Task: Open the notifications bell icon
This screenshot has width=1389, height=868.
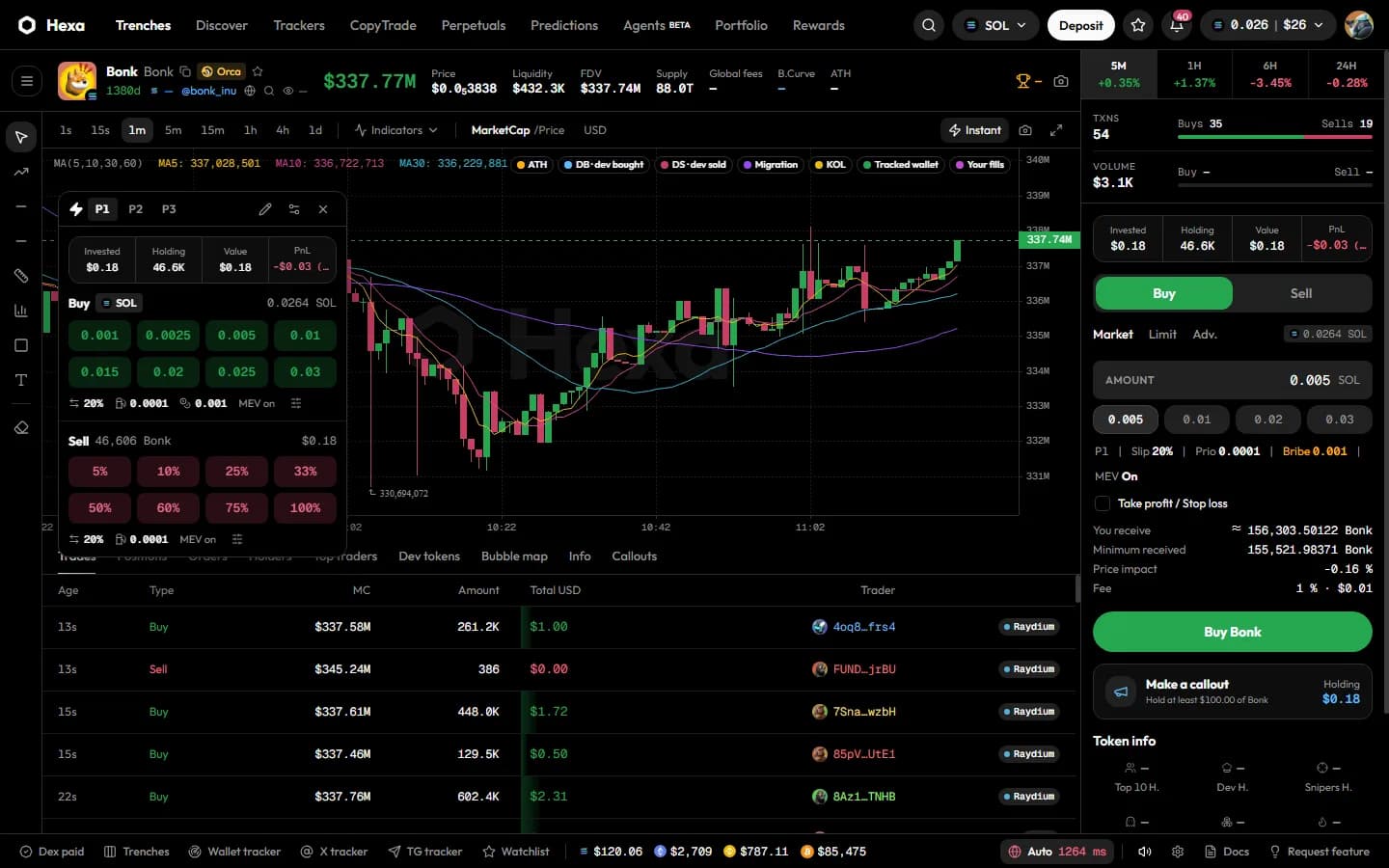Action: point(1177,25)
